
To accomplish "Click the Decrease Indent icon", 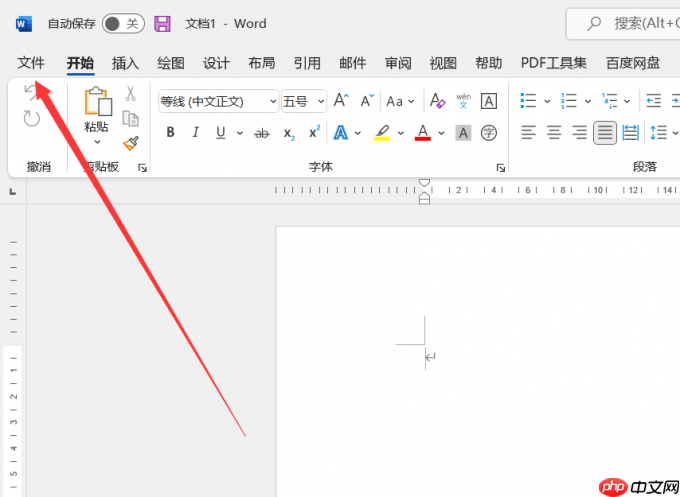I will (x=654, y=101).
